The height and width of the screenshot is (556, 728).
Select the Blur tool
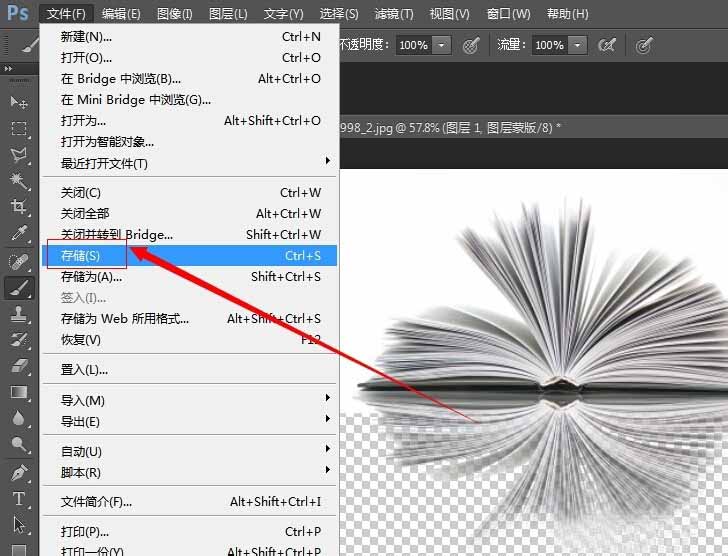(19, 418)
